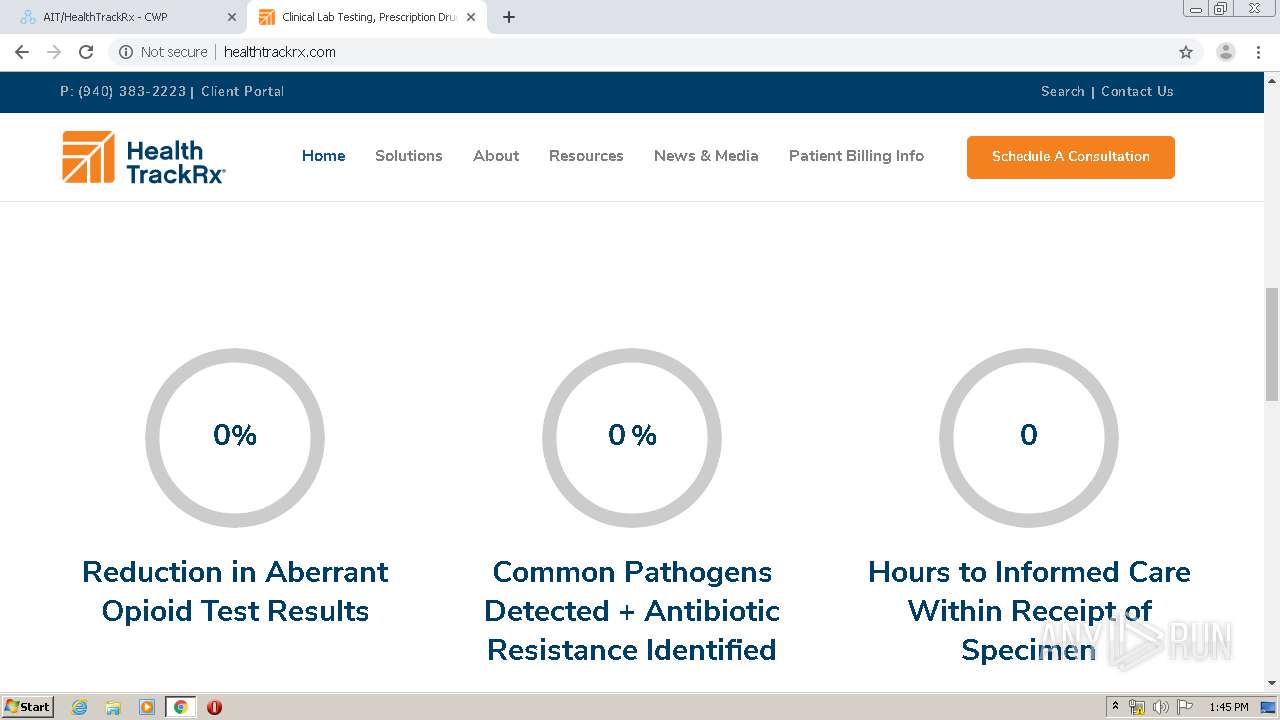Image resolution: width=1280 pixels, height=720 pixels.
Task: Open the Client Portal link
Action: [x=243, y=91]
